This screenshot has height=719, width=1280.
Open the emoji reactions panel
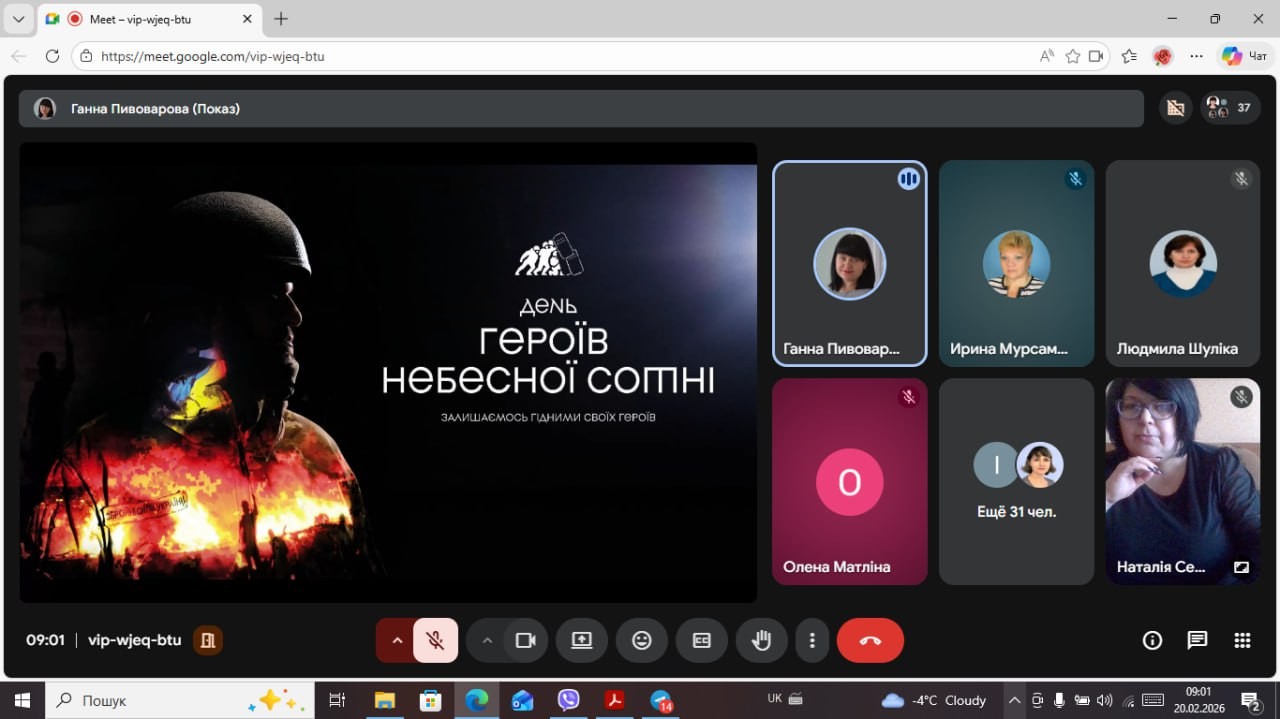click(642, 641)
